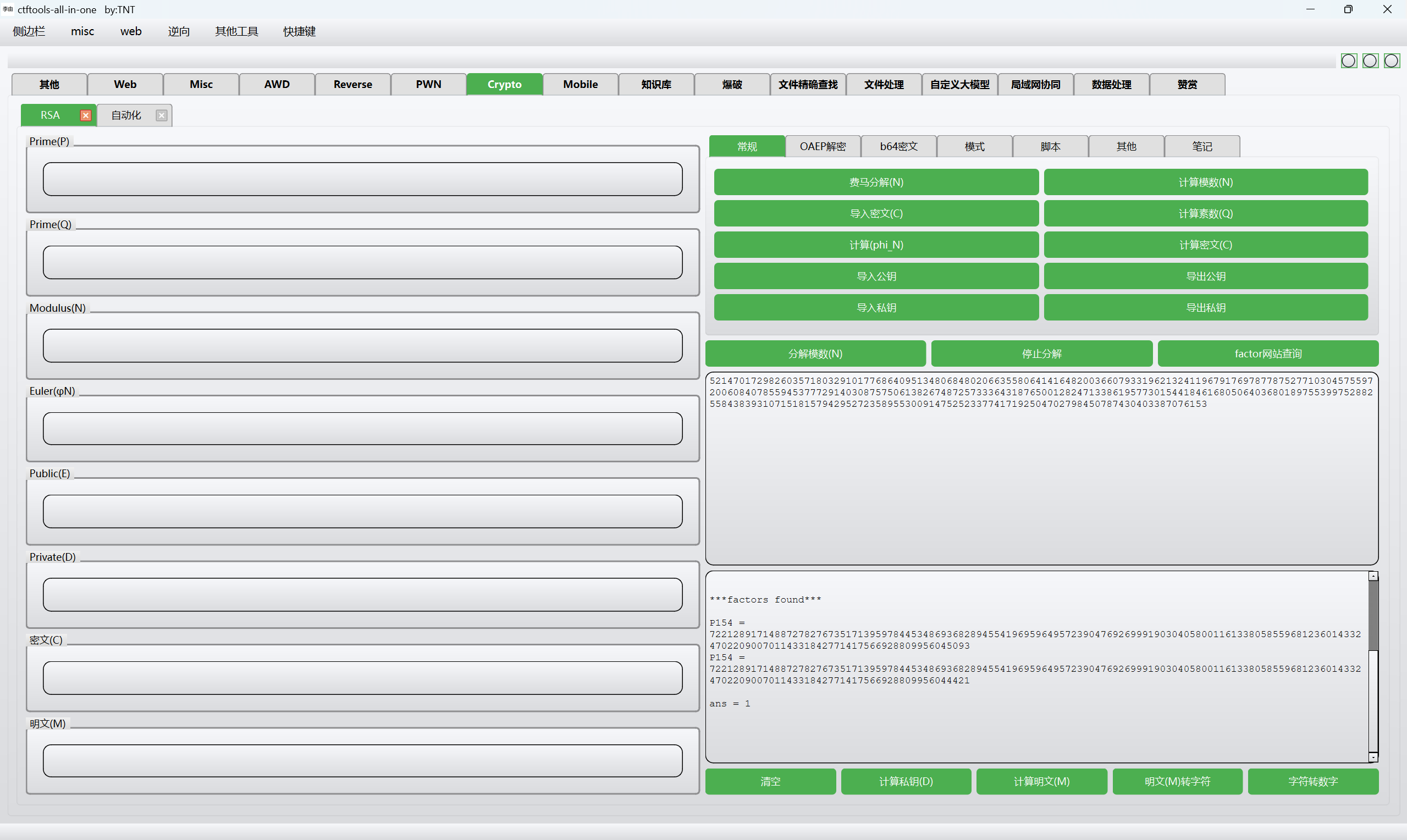
Task: Switch to the Misc category tab
Action: [x=201, y=84]
